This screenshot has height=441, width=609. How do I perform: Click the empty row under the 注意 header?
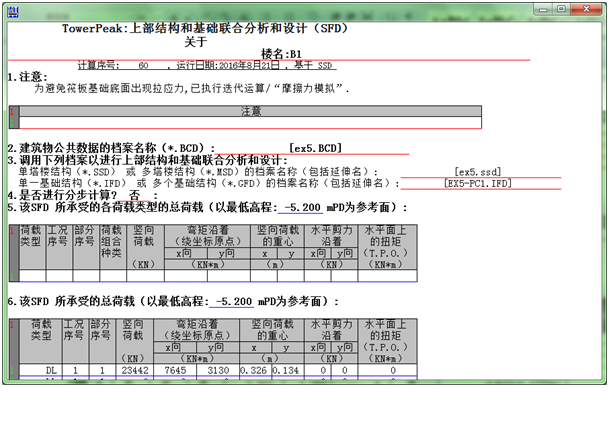coord(251,122)
